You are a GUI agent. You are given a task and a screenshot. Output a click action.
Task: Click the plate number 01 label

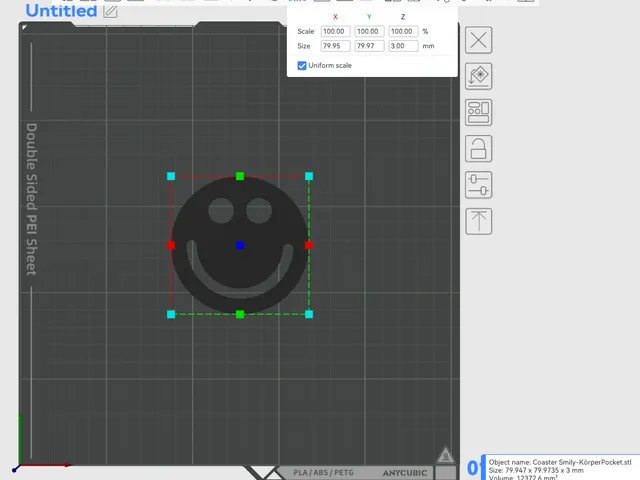(x=476, y=468)
